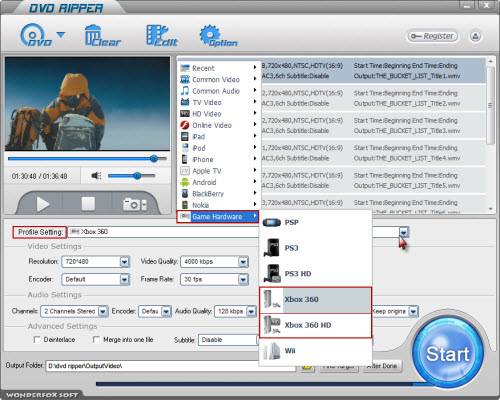Screen dimensions: 500x400
Task: Play the video preview
Action: point(43,204)
